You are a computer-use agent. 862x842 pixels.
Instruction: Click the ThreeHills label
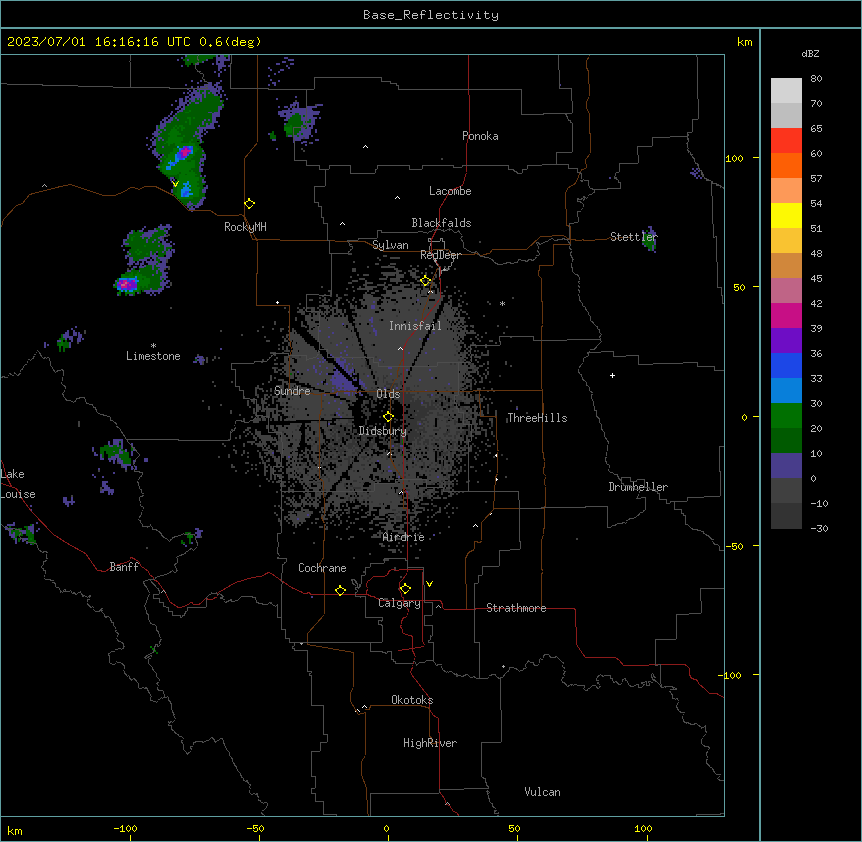point(537,418)
